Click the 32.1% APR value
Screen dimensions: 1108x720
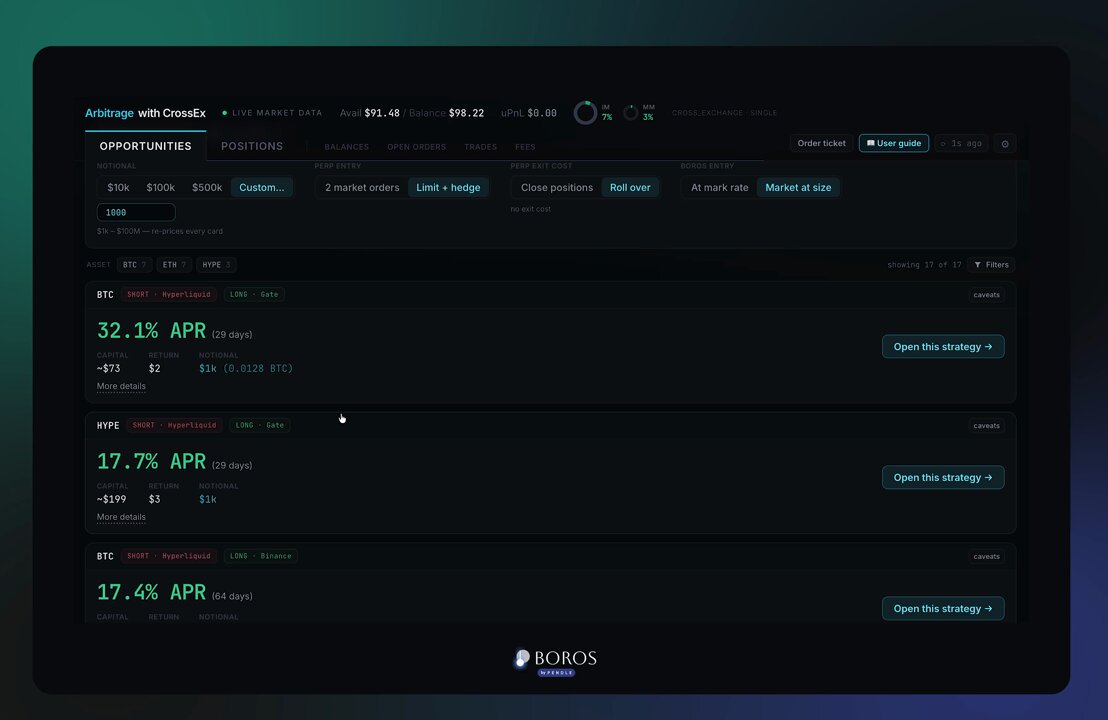coord(151,331)
